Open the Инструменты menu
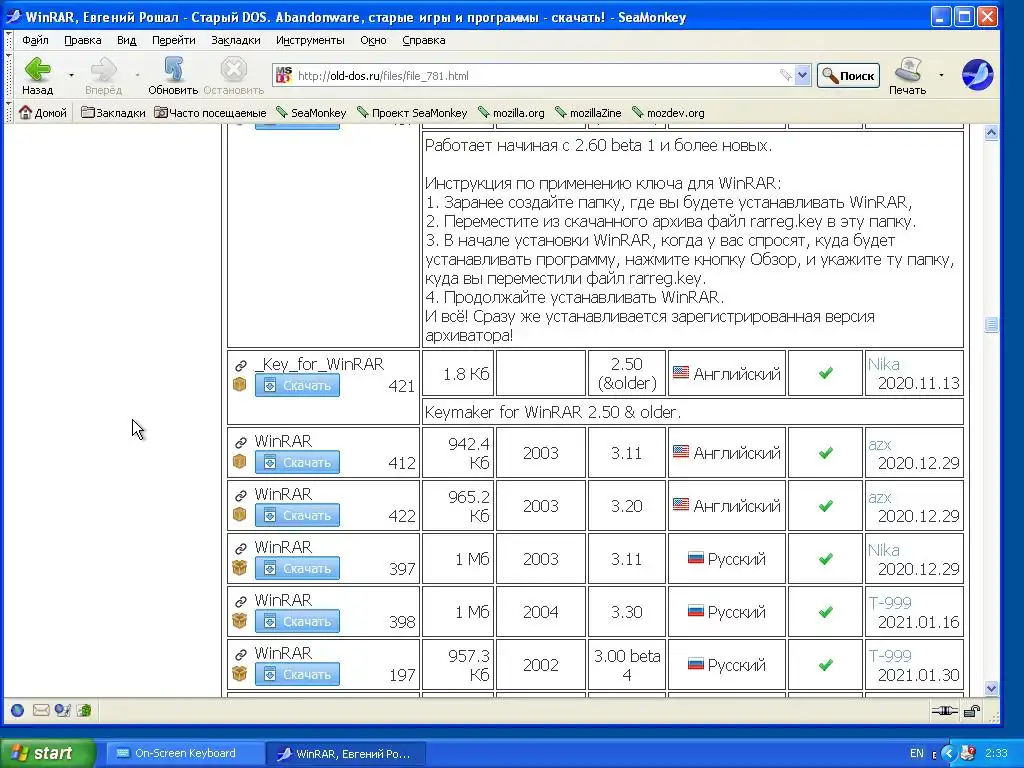Viewport: 1024px width, 768px height. pos(310,40)
